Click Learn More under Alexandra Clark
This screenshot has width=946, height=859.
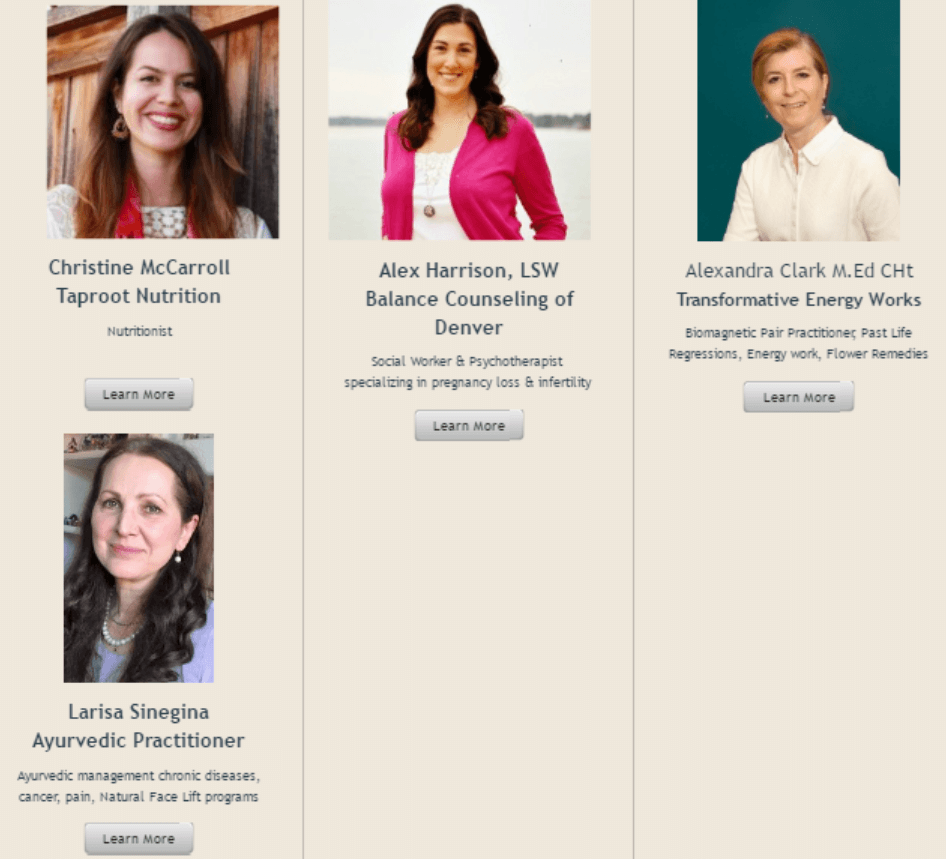pyautogui.click(x=798, y=397)
